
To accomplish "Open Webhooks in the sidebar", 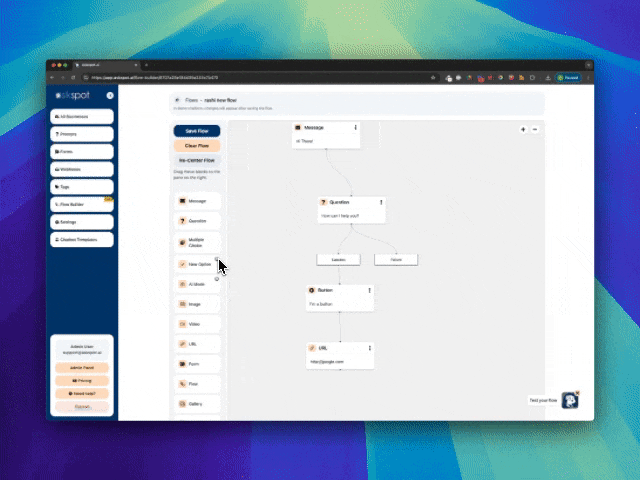I will [x=82, y=169].
